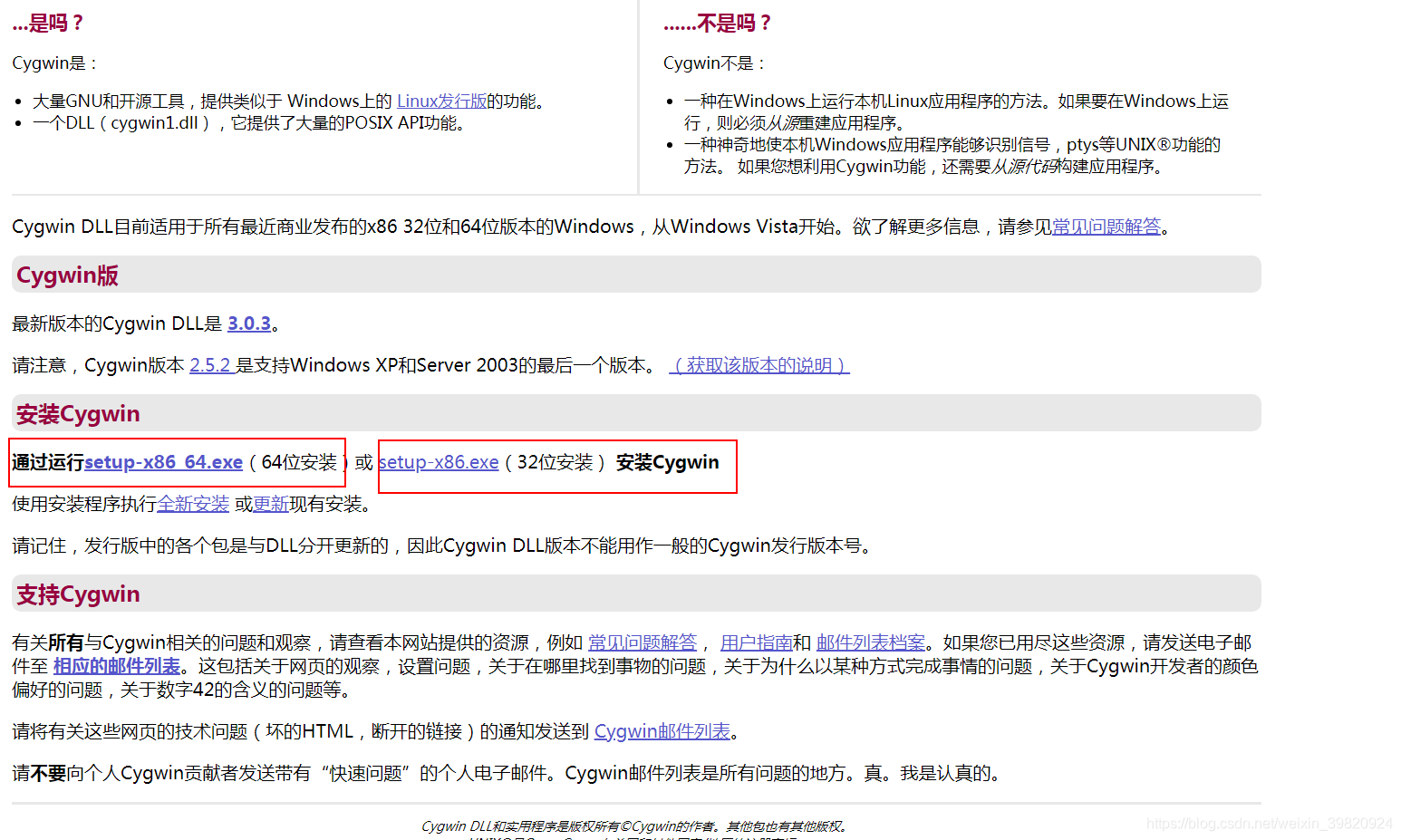Open the 全新安装 link
Viewport: 1401px width, 840px height.
click(193, 504)
